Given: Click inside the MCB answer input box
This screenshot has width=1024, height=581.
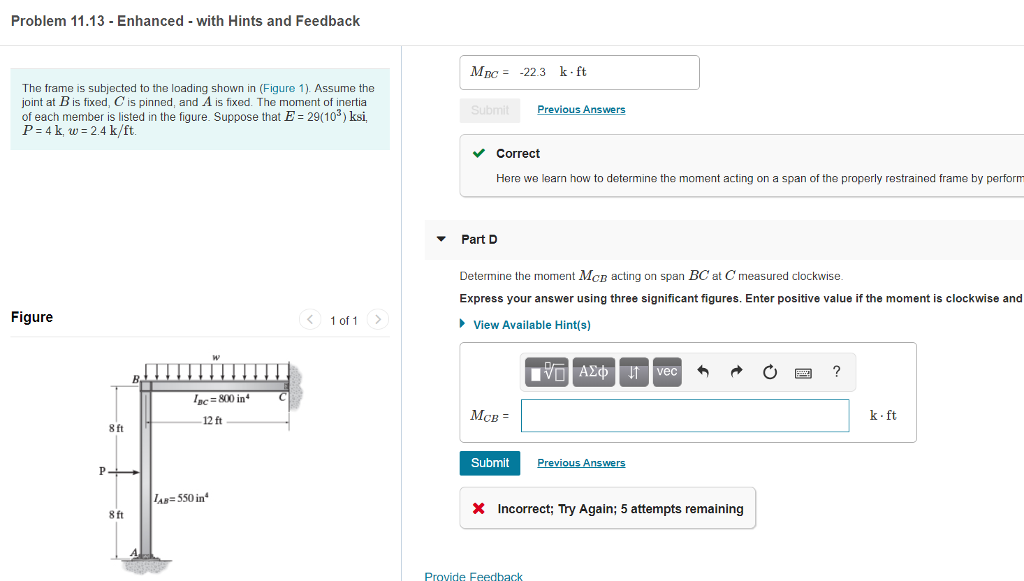Looking at the screenshot, I should pyautogui.click(x=684, y=415).
